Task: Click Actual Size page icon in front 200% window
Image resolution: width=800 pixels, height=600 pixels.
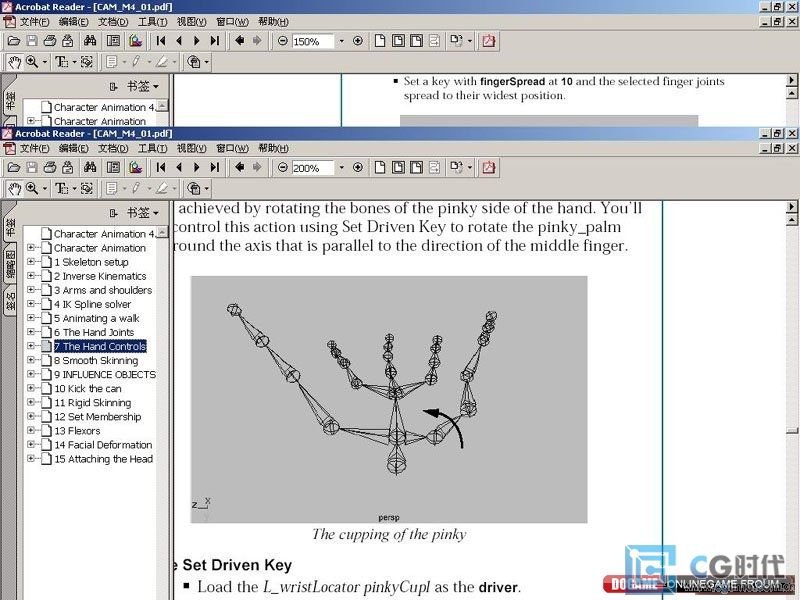Action: [x=380, y=167]
